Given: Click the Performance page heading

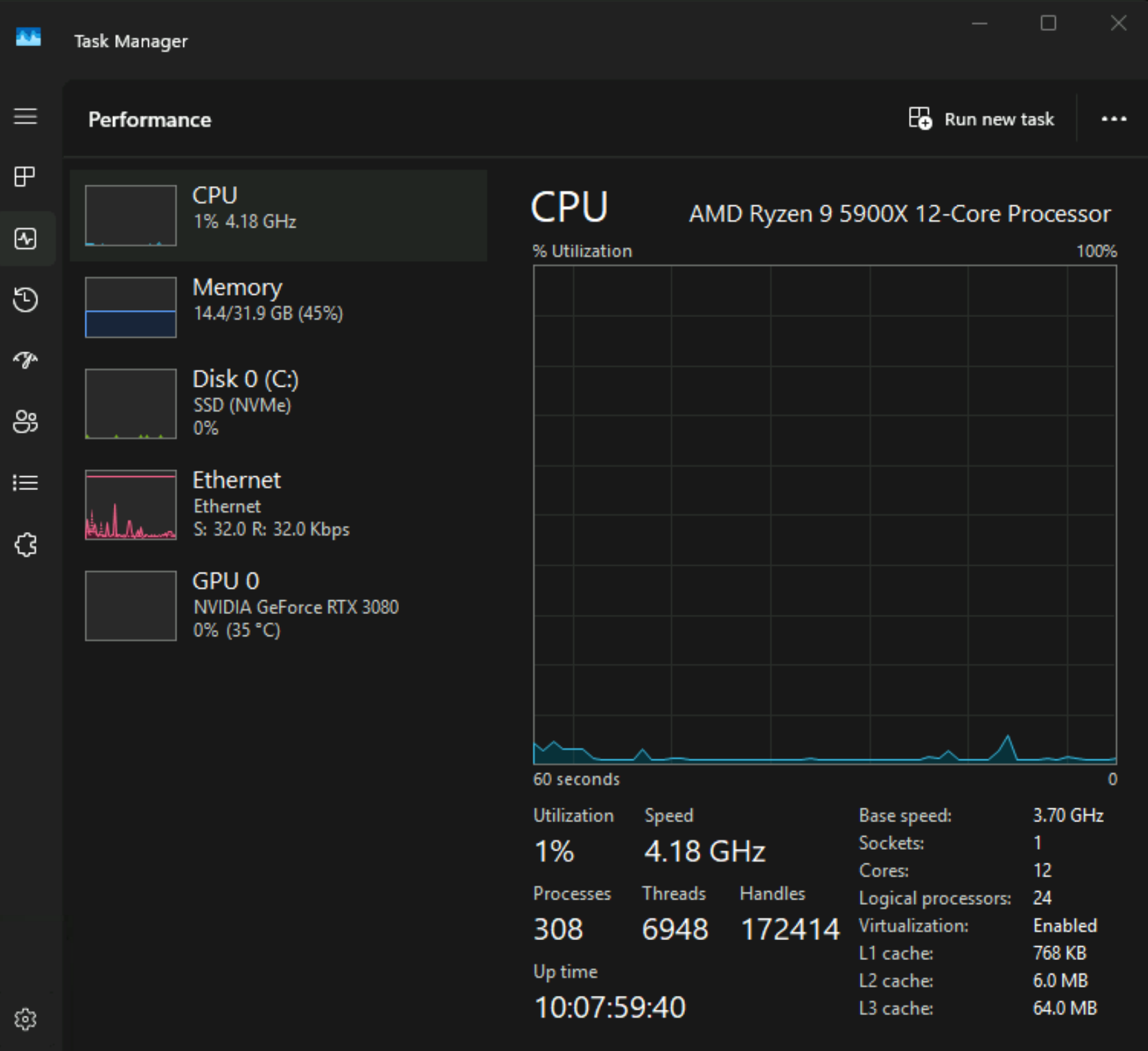Looking at the screenshot, I should (150, 119).
